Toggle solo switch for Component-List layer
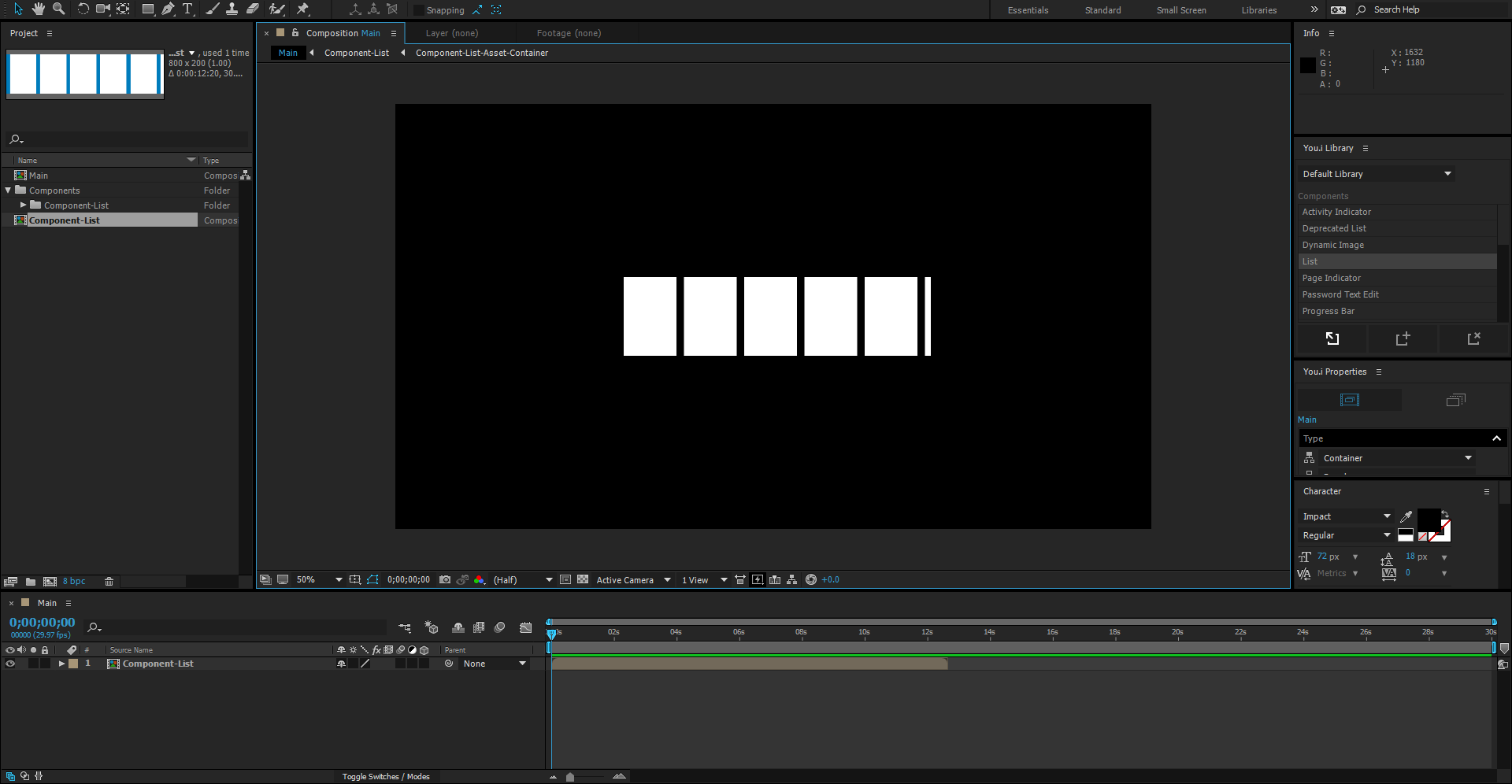The width and height of the screenshot is (1512, 784). pos(33,664)
